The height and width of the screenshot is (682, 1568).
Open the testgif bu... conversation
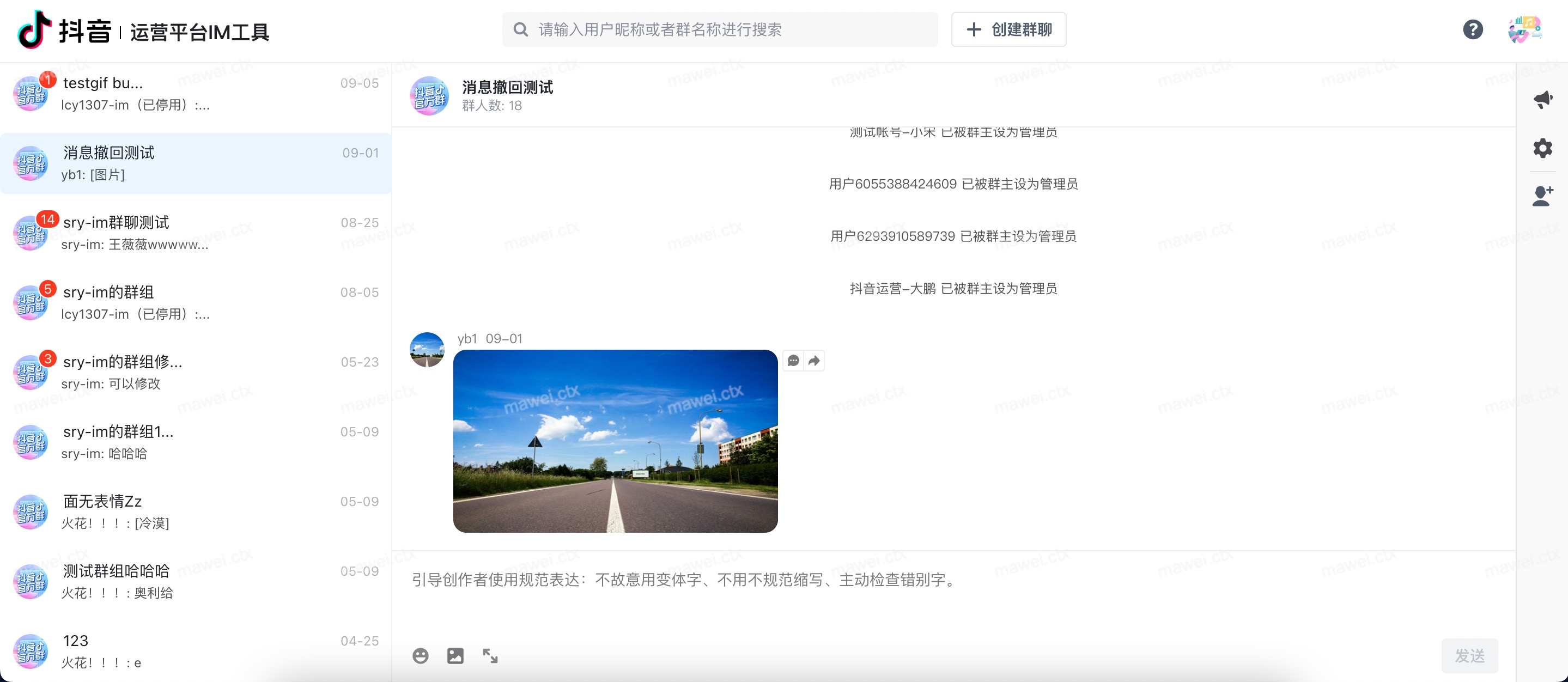[196, 94]
